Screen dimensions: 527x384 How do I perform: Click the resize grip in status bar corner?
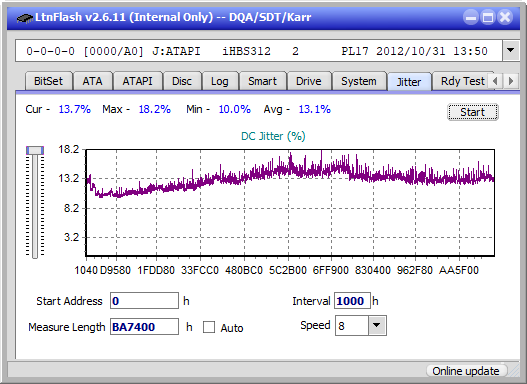coord(514,371)
